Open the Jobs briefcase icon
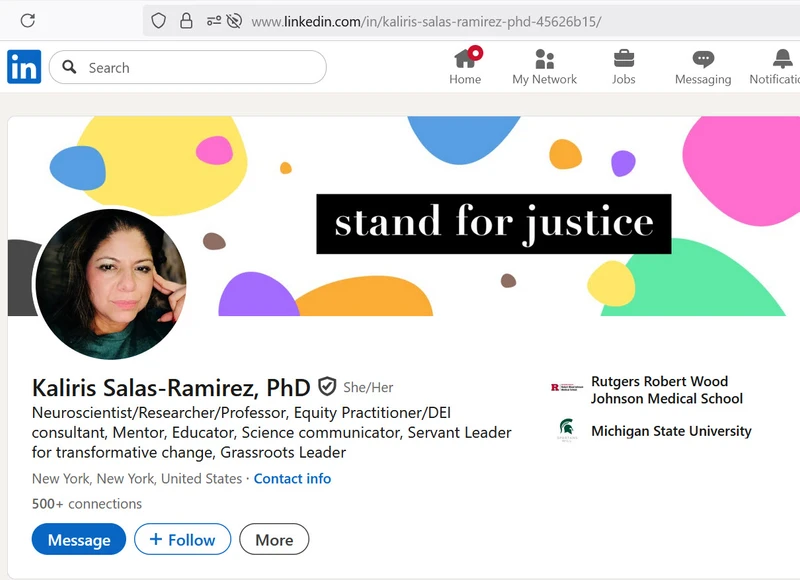 (x=624, y=58)
